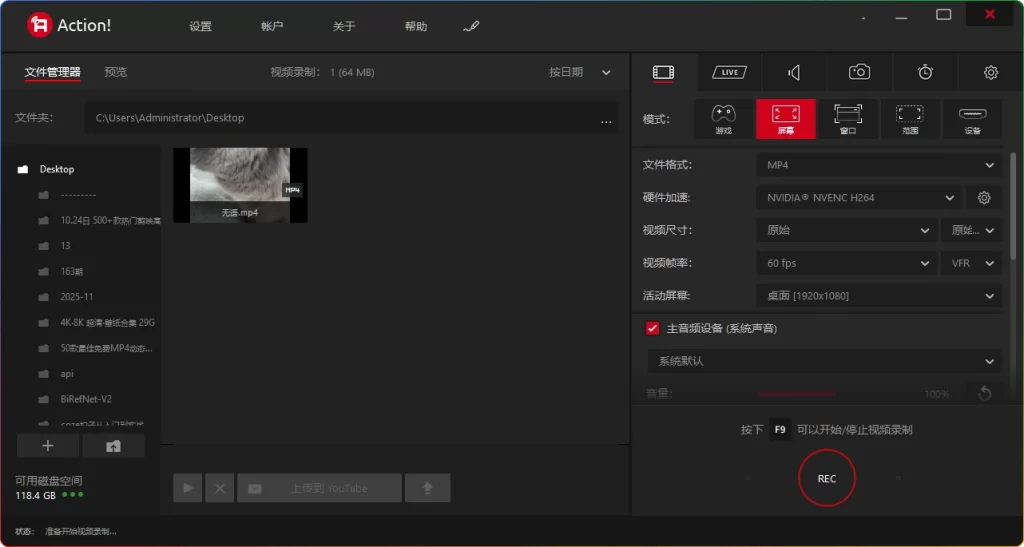Viewport: 1024px width, 547px height.
Task: Open the general settings gear tab
Action: pyautogui.click(x=991, y=72)
